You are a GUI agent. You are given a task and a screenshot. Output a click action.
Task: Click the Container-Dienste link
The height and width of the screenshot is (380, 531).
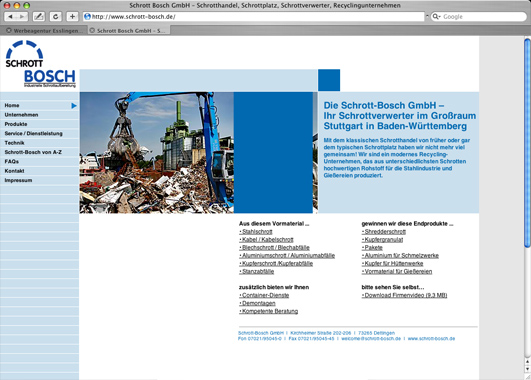pyautogui.click(x=264, y=295)
